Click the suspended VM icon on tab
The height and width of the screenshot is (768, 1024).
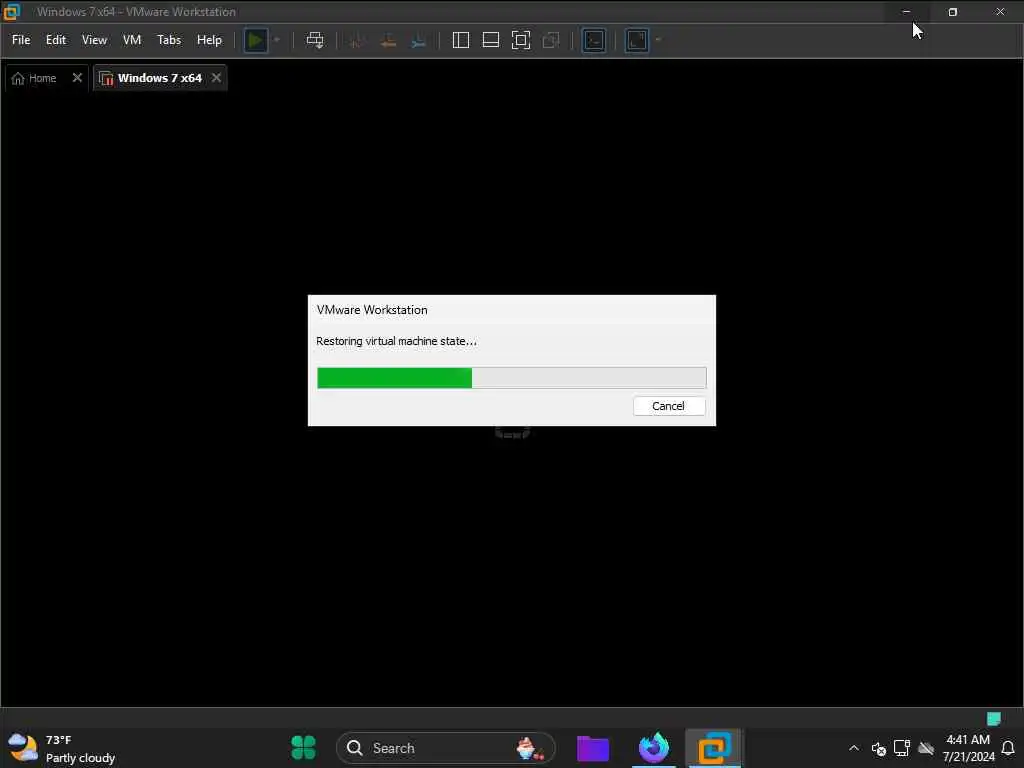tap(106, 78)
